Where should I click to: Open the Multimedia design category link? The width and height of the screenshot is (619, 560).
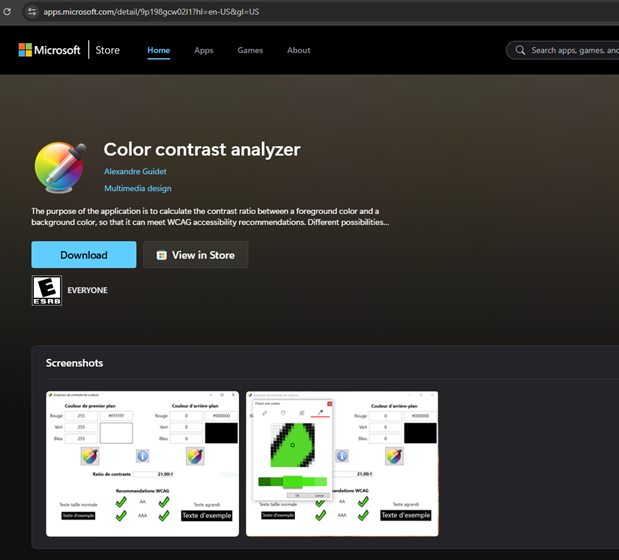(138, 188)
